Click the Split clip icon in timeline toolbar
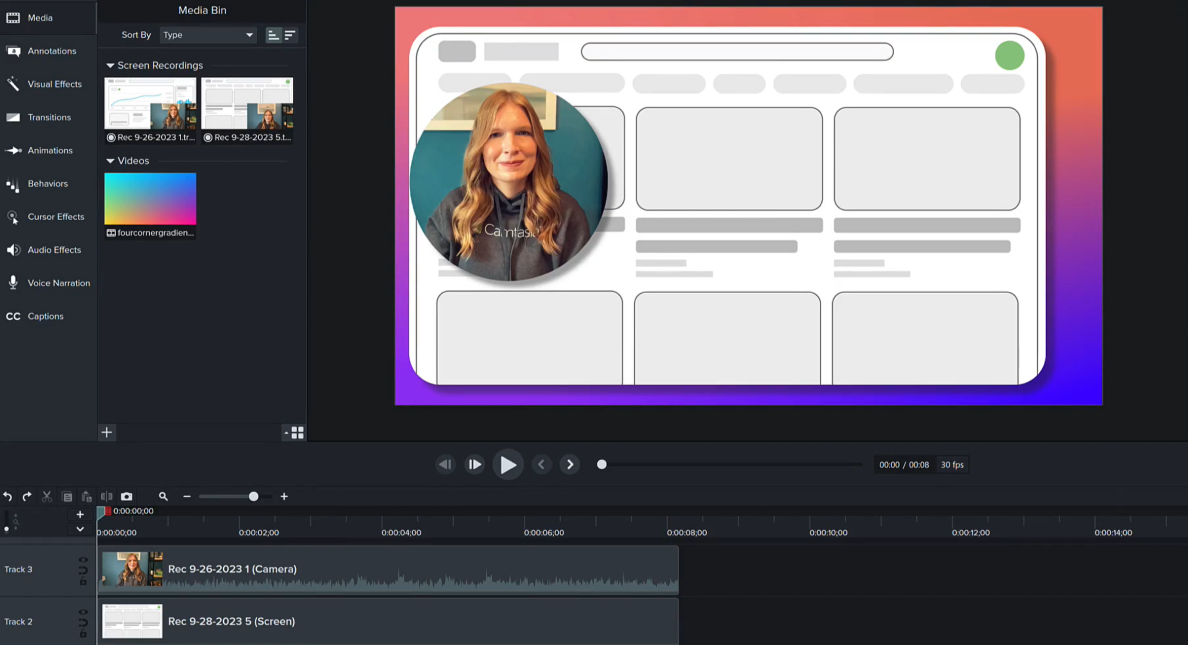This screenshot has width=1188, height=645. [x=107, y=496]
